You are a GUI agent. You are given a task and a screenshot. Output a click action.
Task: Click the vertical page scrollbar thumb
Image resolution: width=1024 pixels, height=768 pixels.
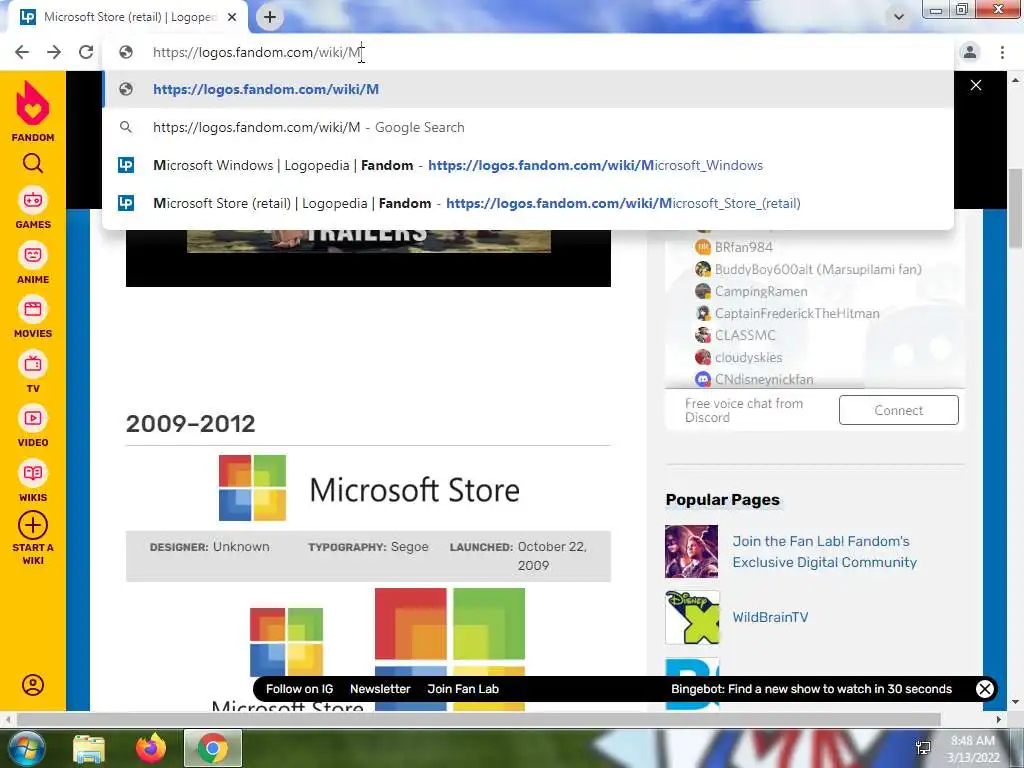tap(1015, 208)
